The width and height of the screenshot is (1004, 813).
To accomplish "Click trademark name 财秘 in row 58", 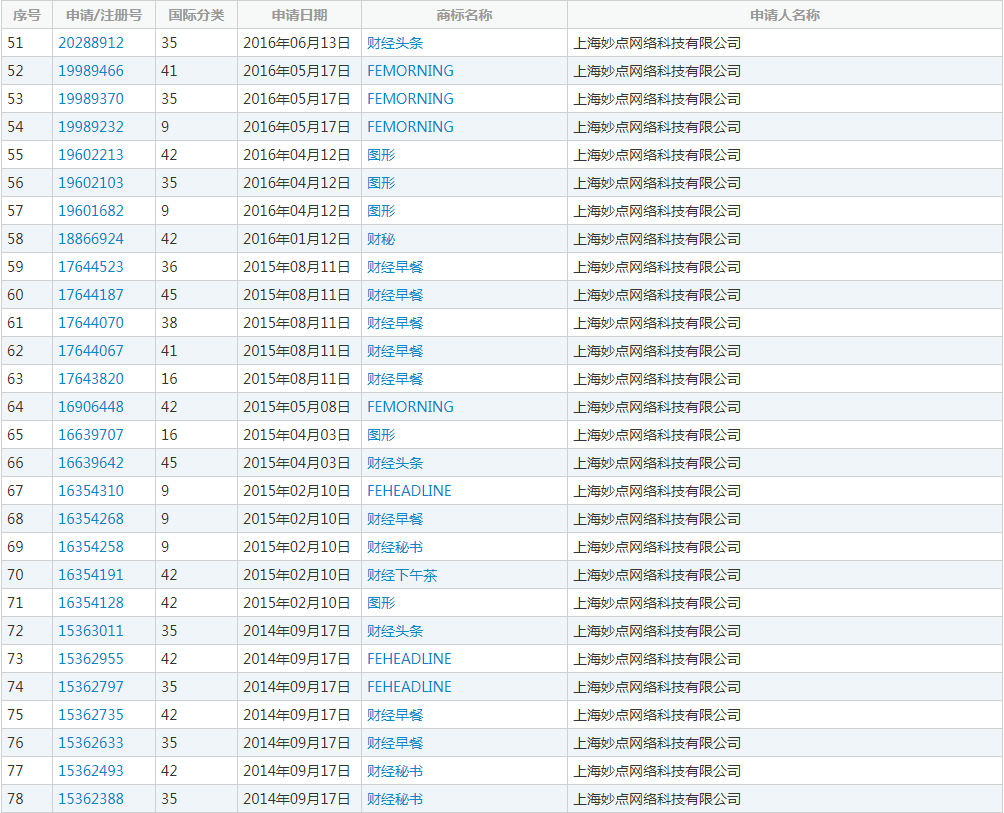I will point(381,239).
